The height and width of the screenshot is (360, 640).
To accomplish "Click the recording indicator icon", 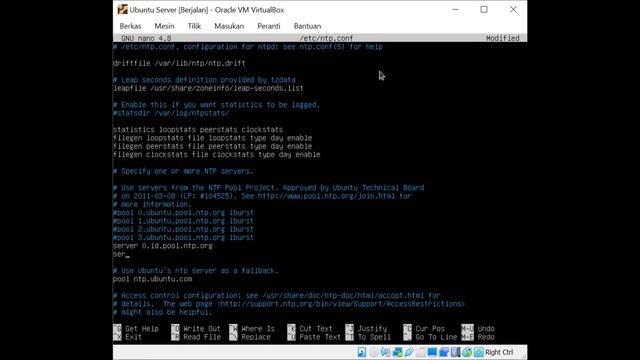I will 444,352.
